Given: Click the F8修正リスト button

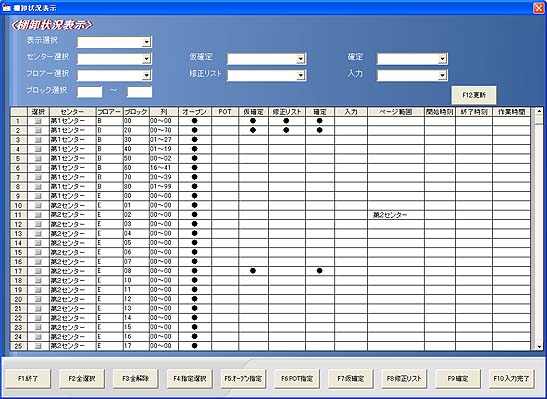Looking at the screenshot, I should pos(404,378).
